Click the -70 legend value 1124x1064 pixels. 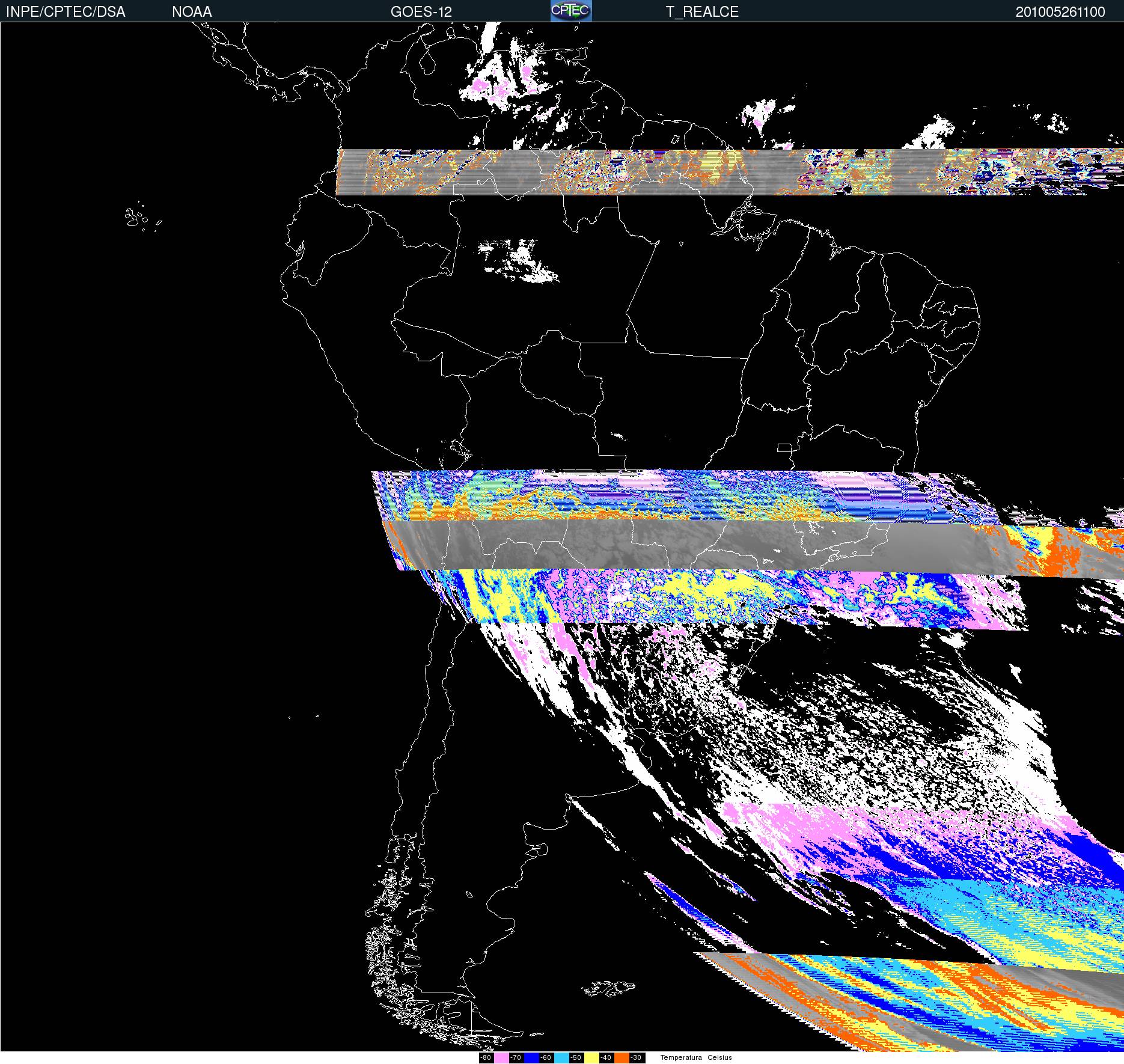pyautogui.click(x=516, y=1058)
